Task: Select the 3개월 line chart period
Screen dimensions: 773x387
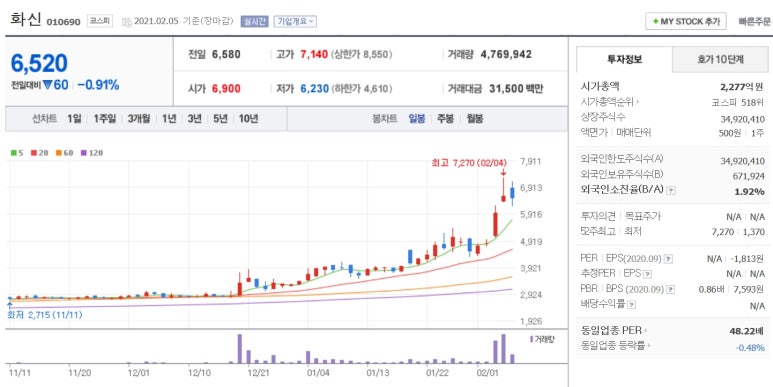Action: 139,119
